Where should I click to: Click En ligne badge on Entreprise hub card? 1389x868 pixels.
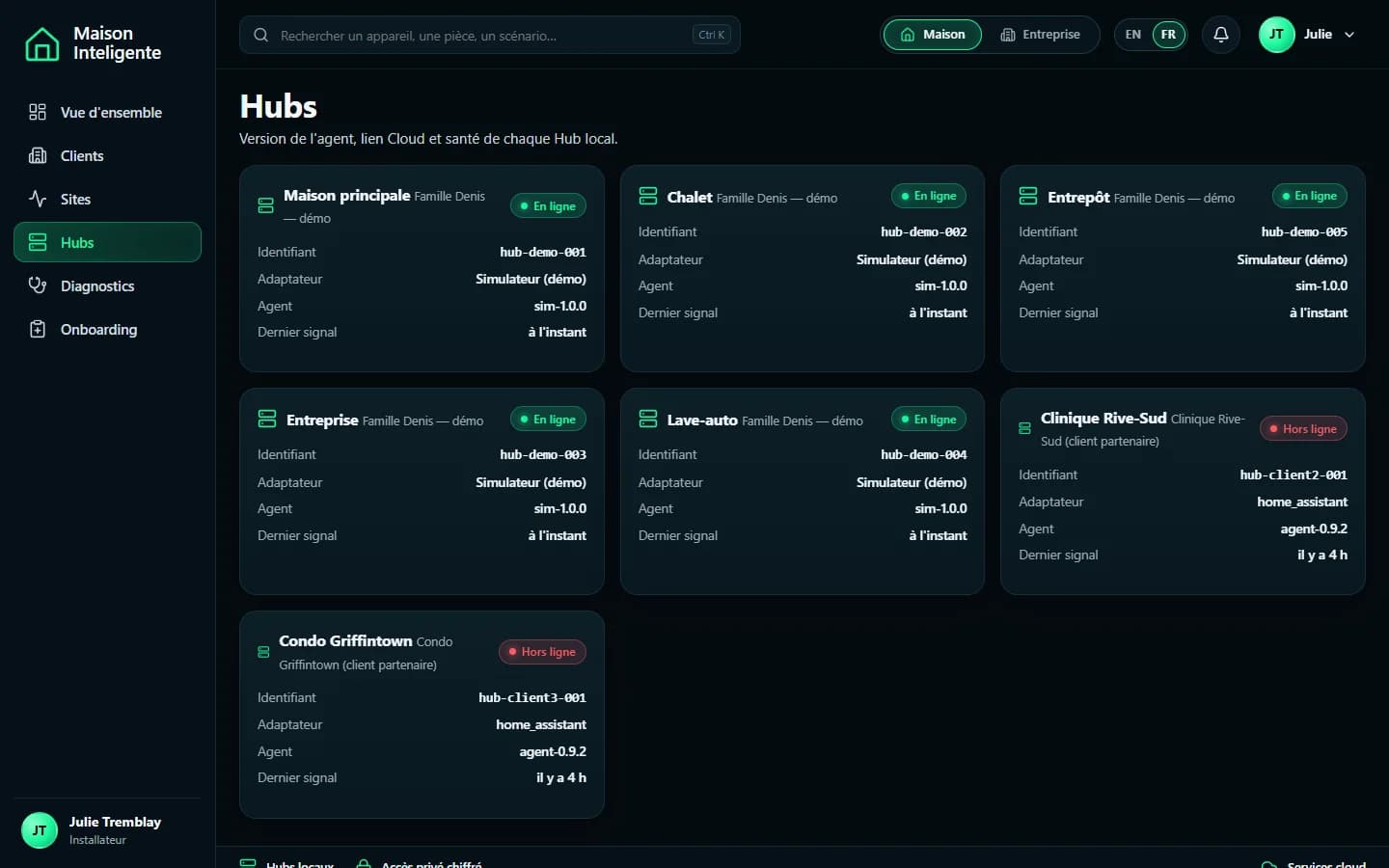tap(548, 420)
